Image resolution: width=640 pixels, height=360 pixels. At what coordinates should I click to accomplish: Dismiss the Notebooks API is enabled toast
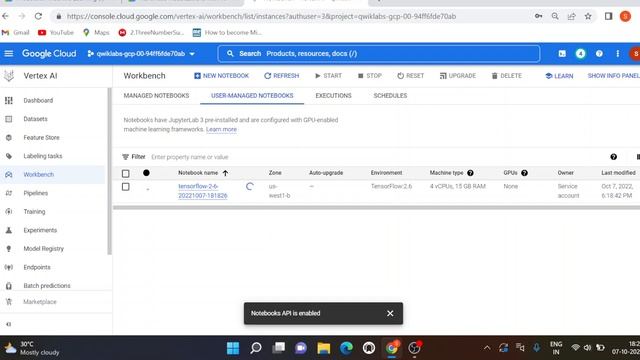[390, 313]
